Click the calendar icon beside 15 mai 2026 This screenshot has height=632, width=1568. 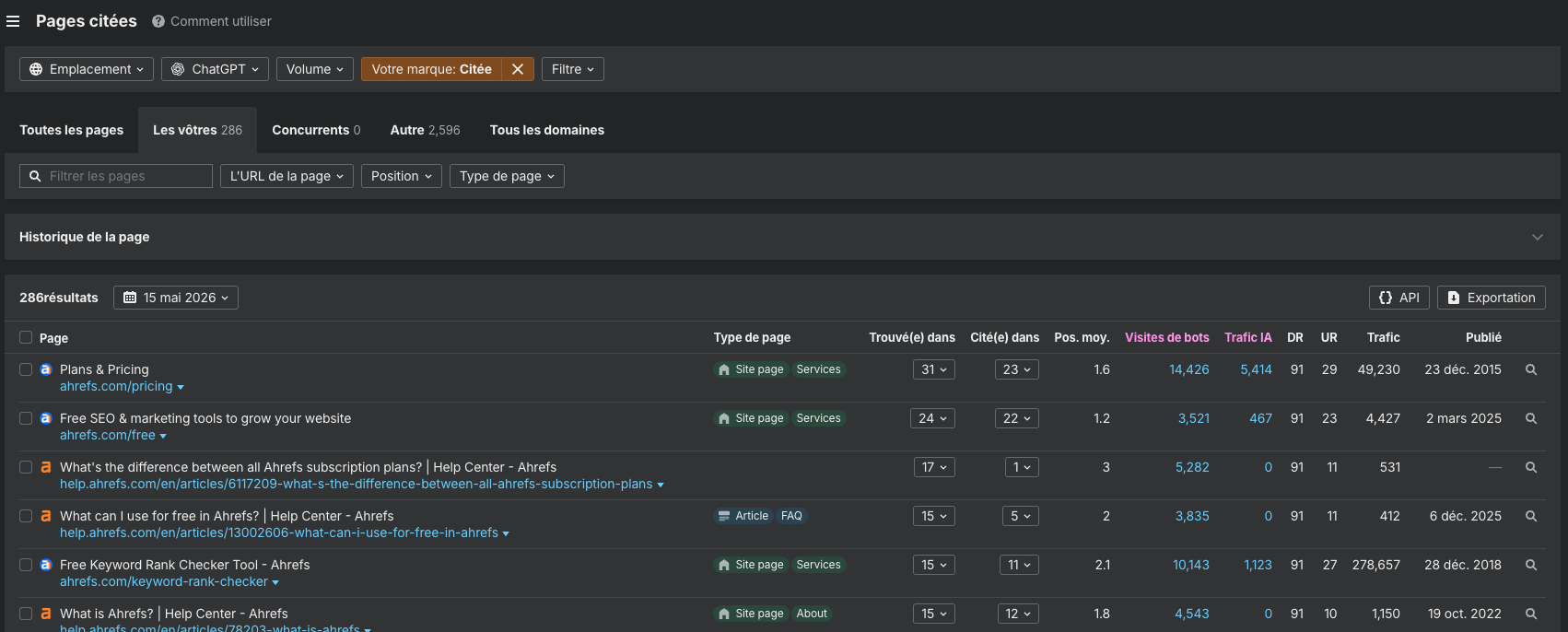130,298
